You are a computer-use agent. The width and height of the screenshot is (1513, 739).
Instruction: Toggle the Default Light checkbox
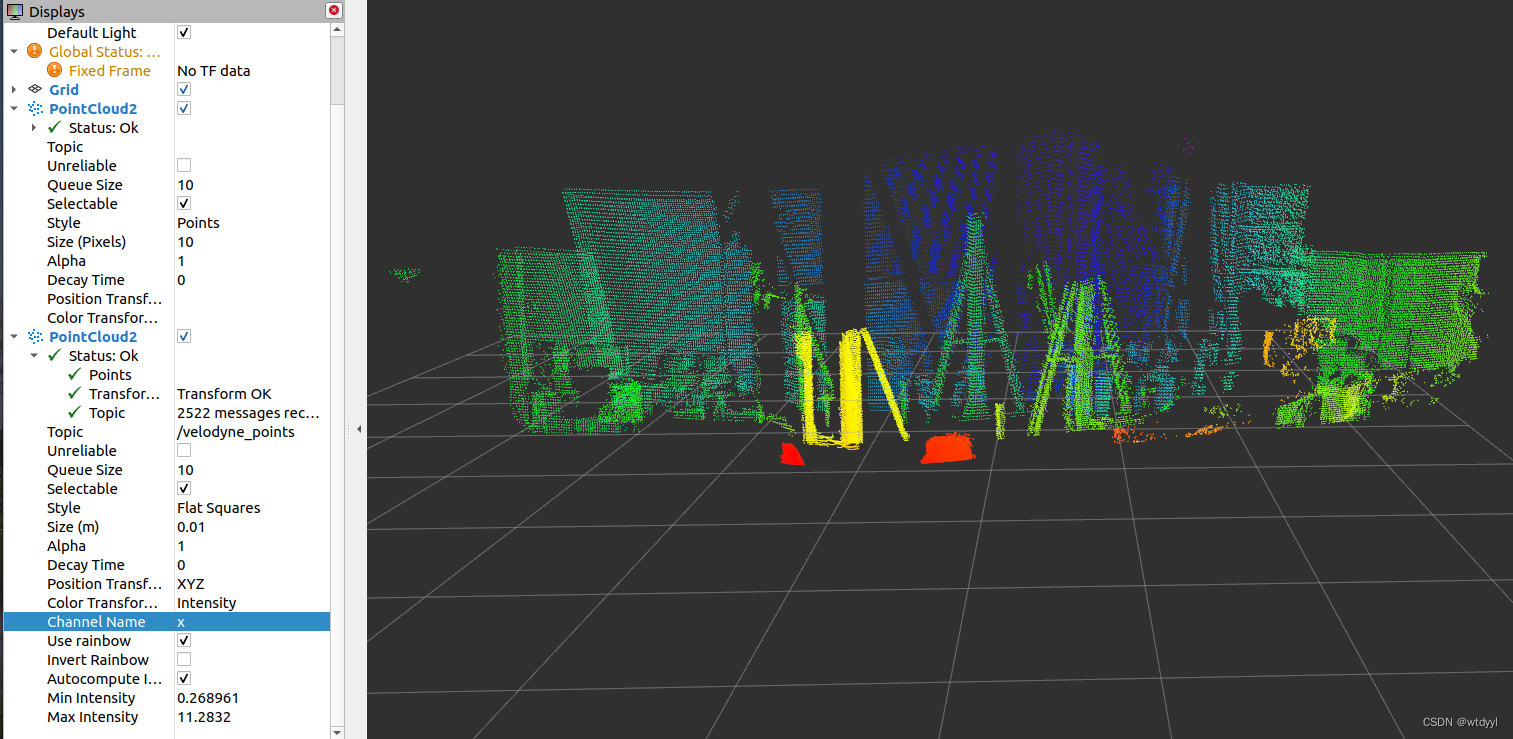(x=184, y=32)
